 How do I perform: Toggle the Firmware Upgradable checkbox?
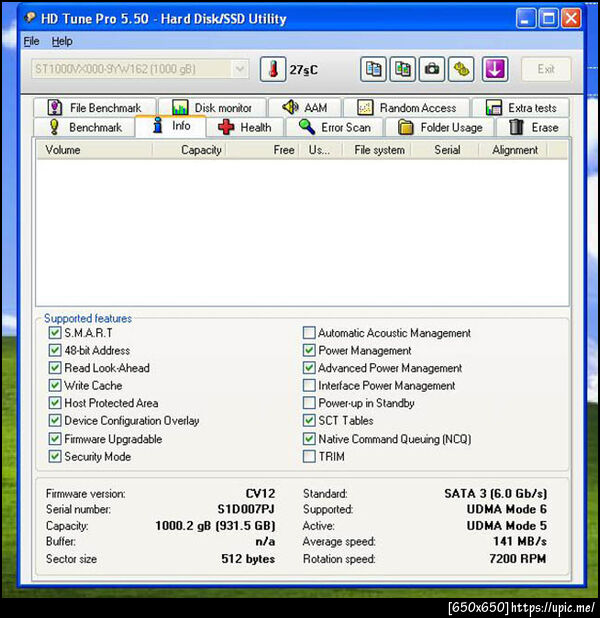(55, 439)
